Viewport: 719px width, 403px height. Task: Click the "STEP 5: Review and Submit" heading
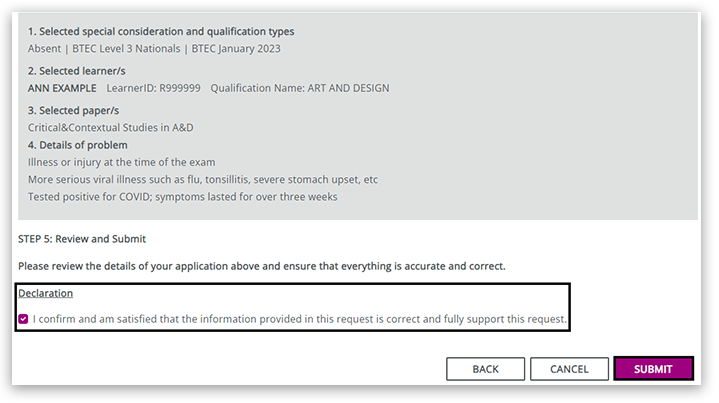click(82, 239)
